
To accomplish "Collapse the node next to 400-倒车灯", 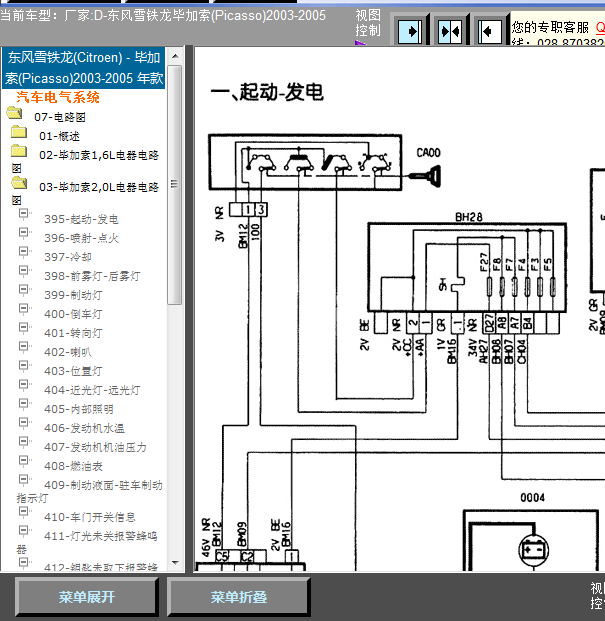I will pyautogui.click(x=24, y=309).
